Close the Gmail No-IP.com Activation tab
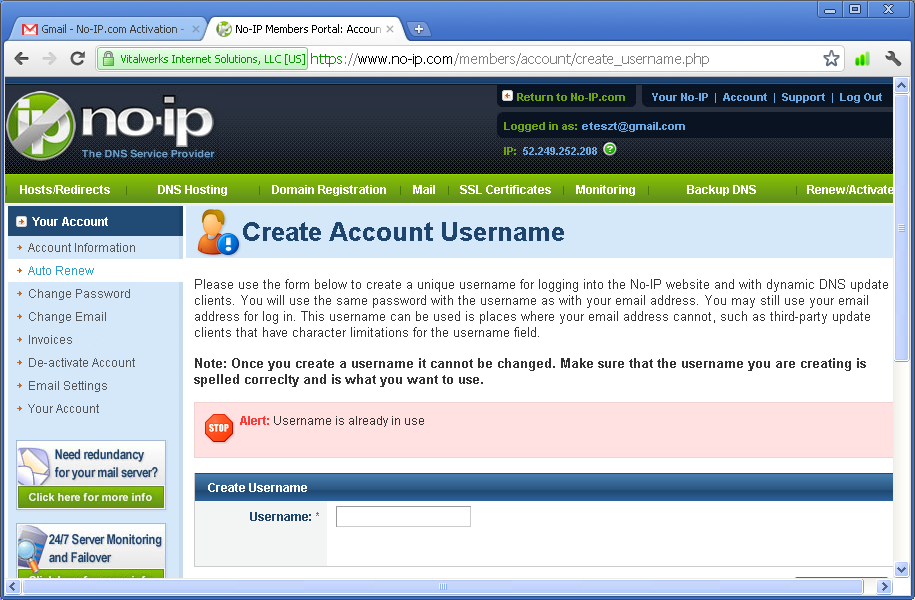Screen dimensions: 915x600 point(195,29)
